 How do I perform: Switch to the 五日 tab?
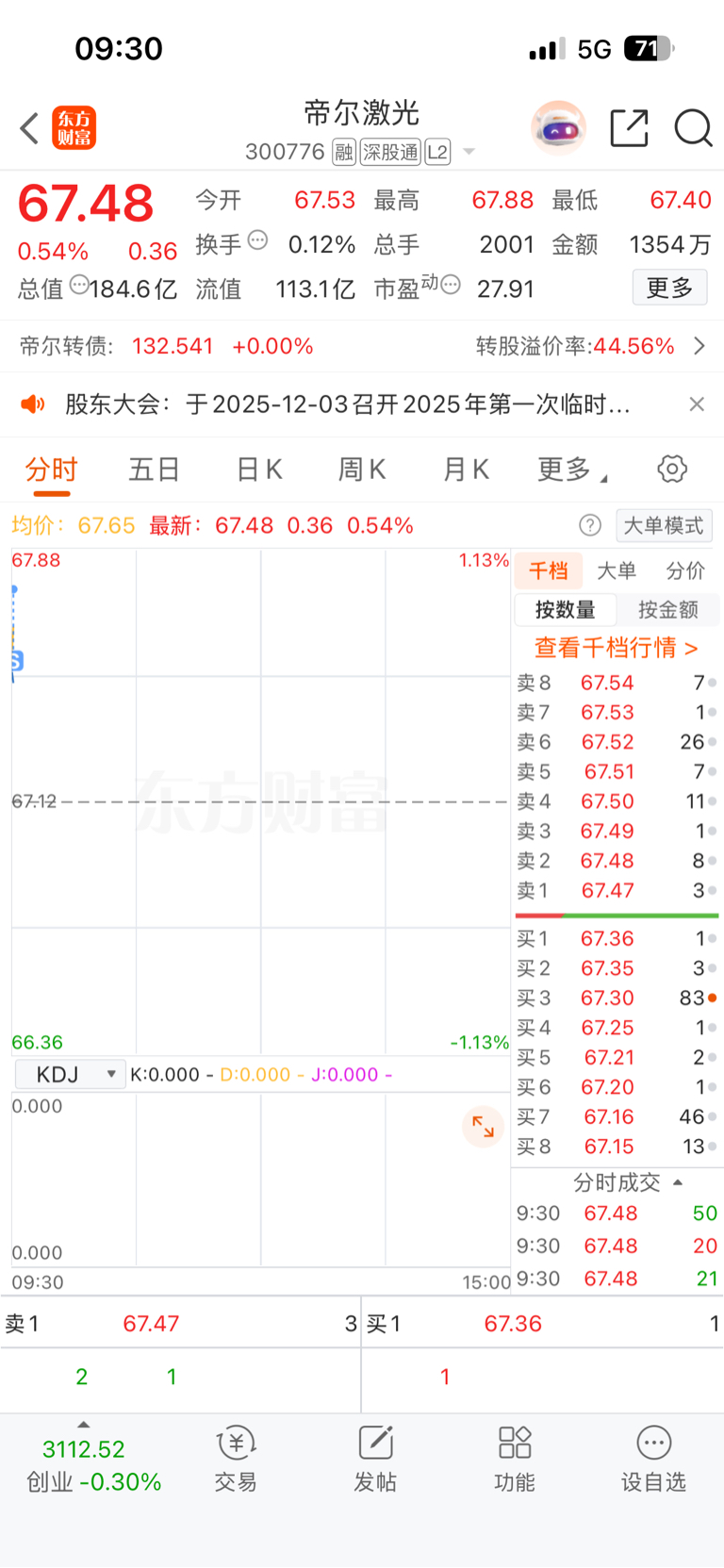click(x=155, y=469)
